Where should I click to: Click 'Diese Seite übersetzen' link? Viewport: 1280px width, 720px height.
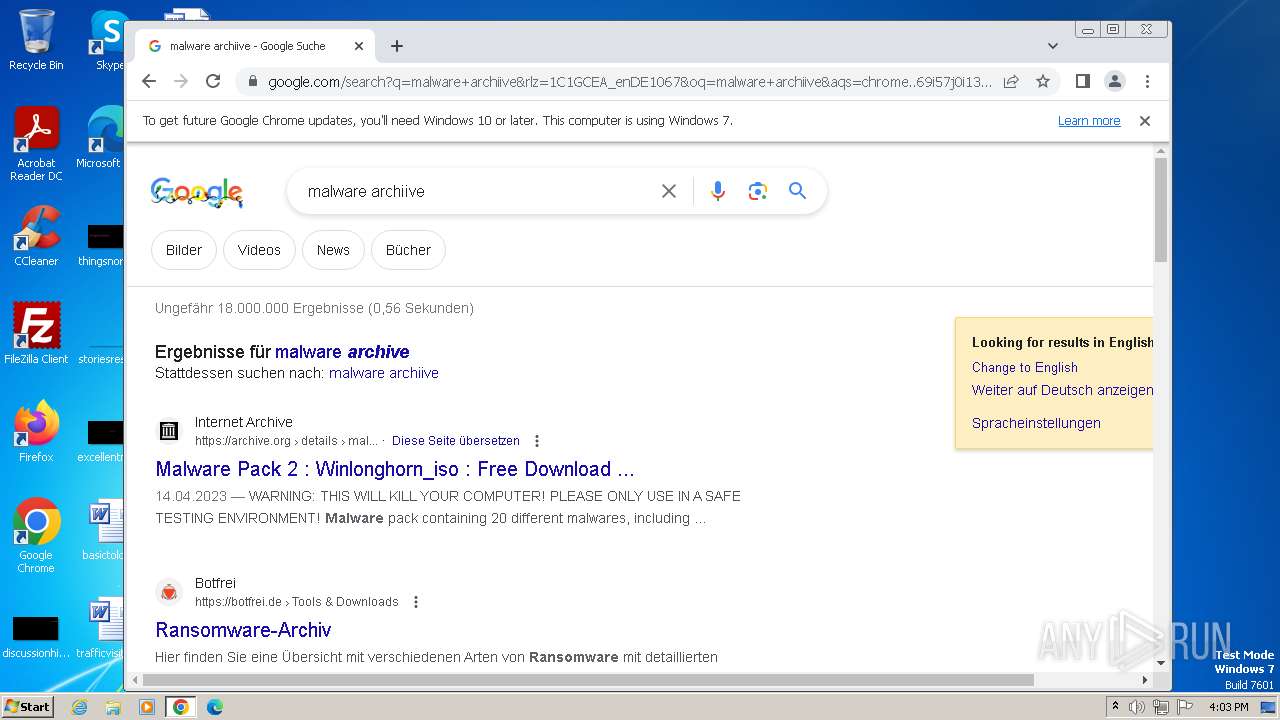pyautogui.click(x=456, y=441)
